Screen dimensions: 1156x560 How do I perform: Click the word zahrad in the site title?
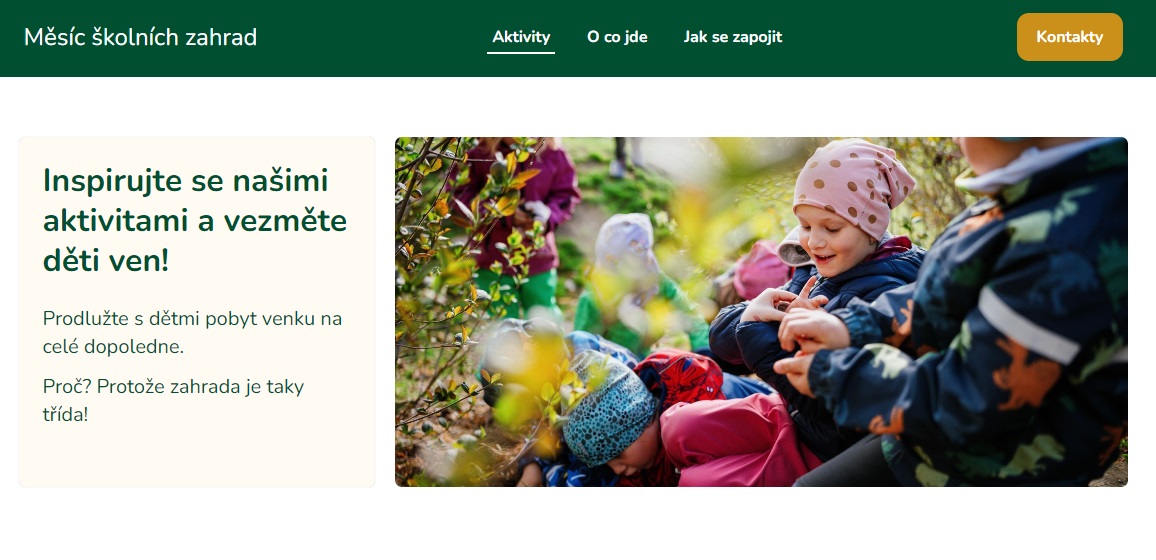[221, 37]
